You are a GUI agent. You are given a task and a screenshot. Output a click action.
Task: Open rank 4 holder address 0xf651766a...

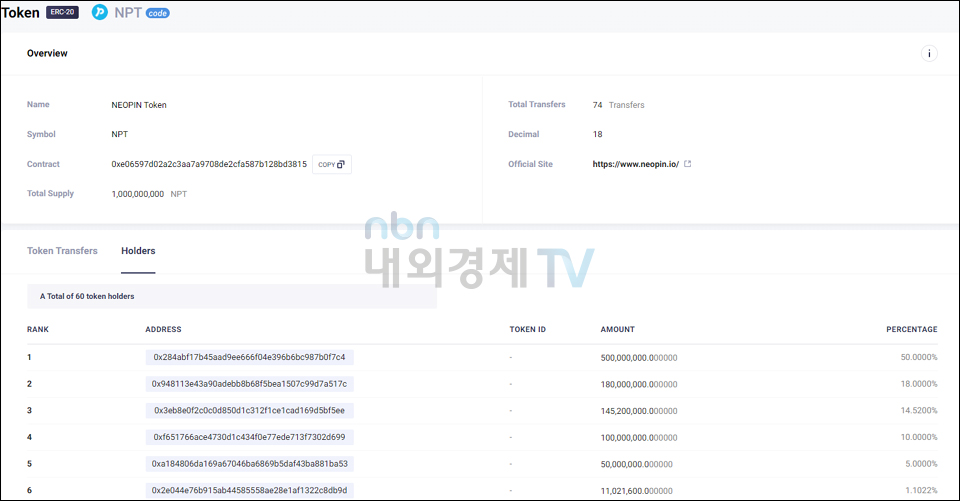point(249,437)
